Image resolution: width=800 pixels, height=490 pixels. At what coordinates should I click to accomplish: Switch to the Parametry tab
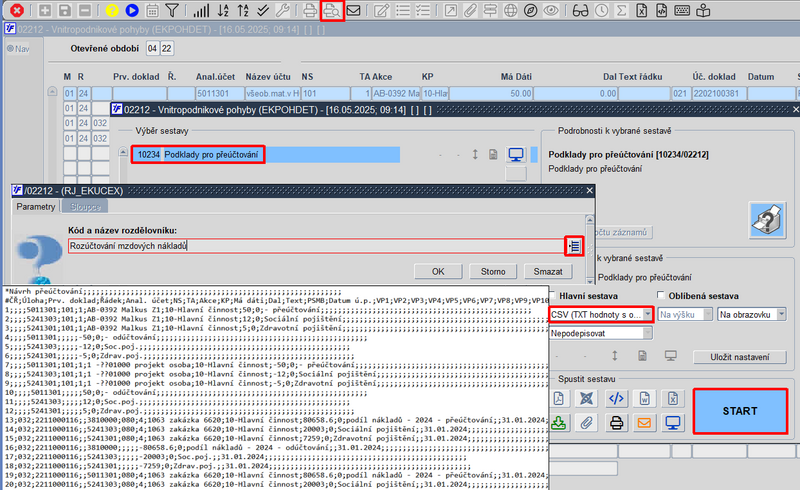[x=36, y=207]
